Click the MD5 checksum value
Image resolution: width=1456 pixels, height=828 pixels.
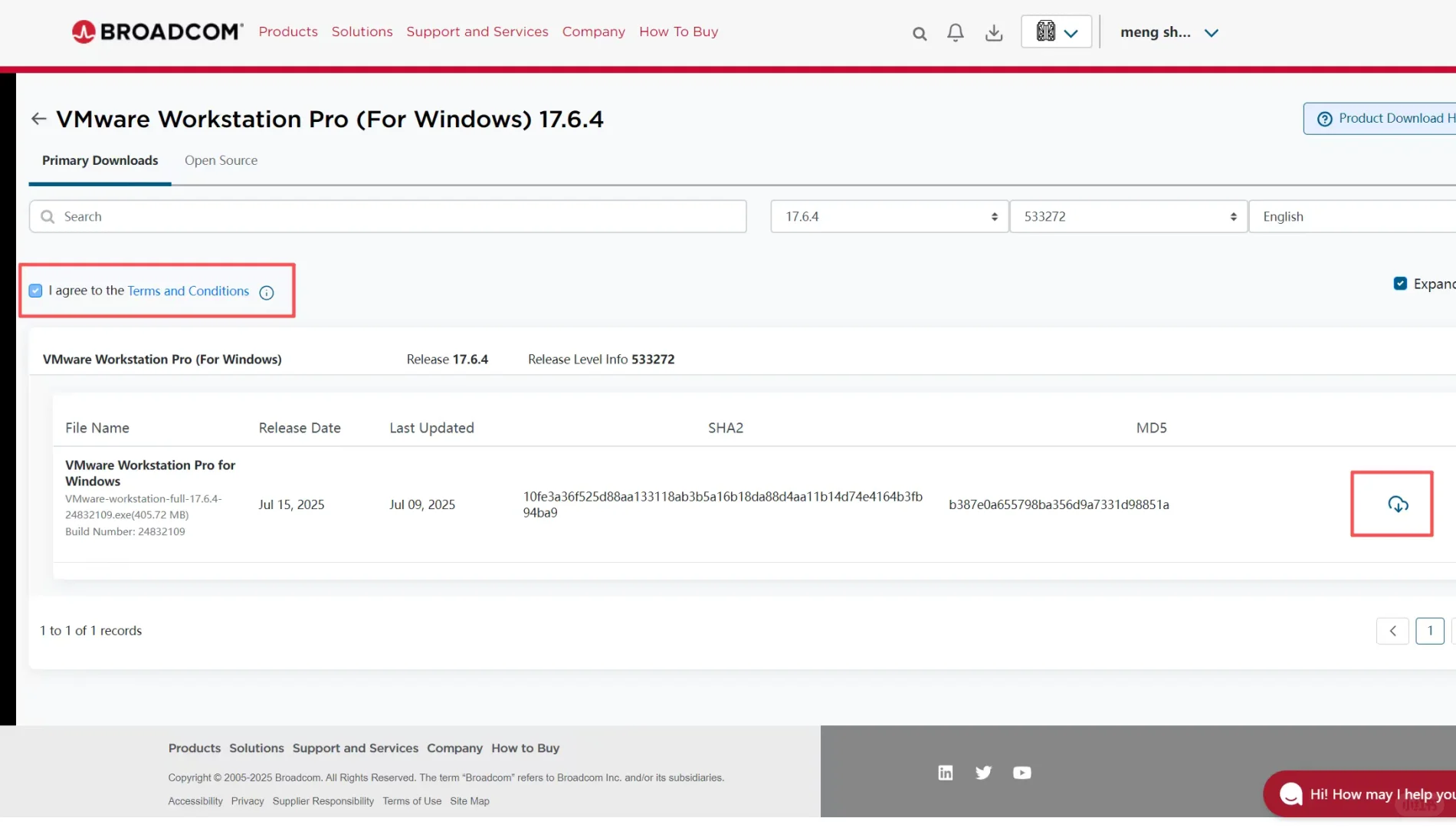click(1059, 504)
